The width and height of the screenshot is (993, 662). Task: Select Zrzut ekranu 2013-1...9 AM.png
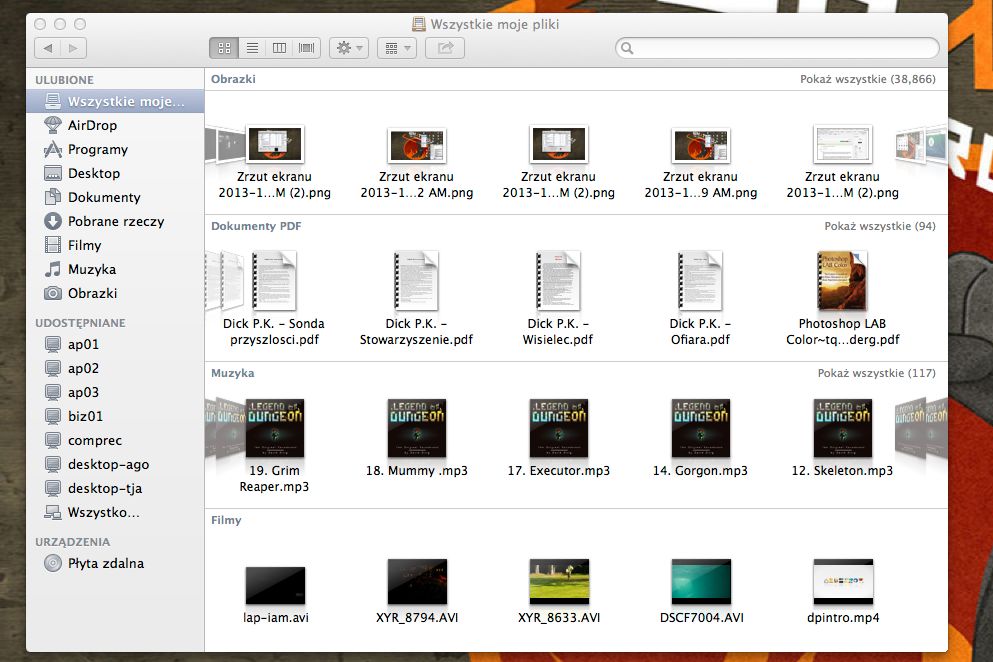[x=700, y=163]
